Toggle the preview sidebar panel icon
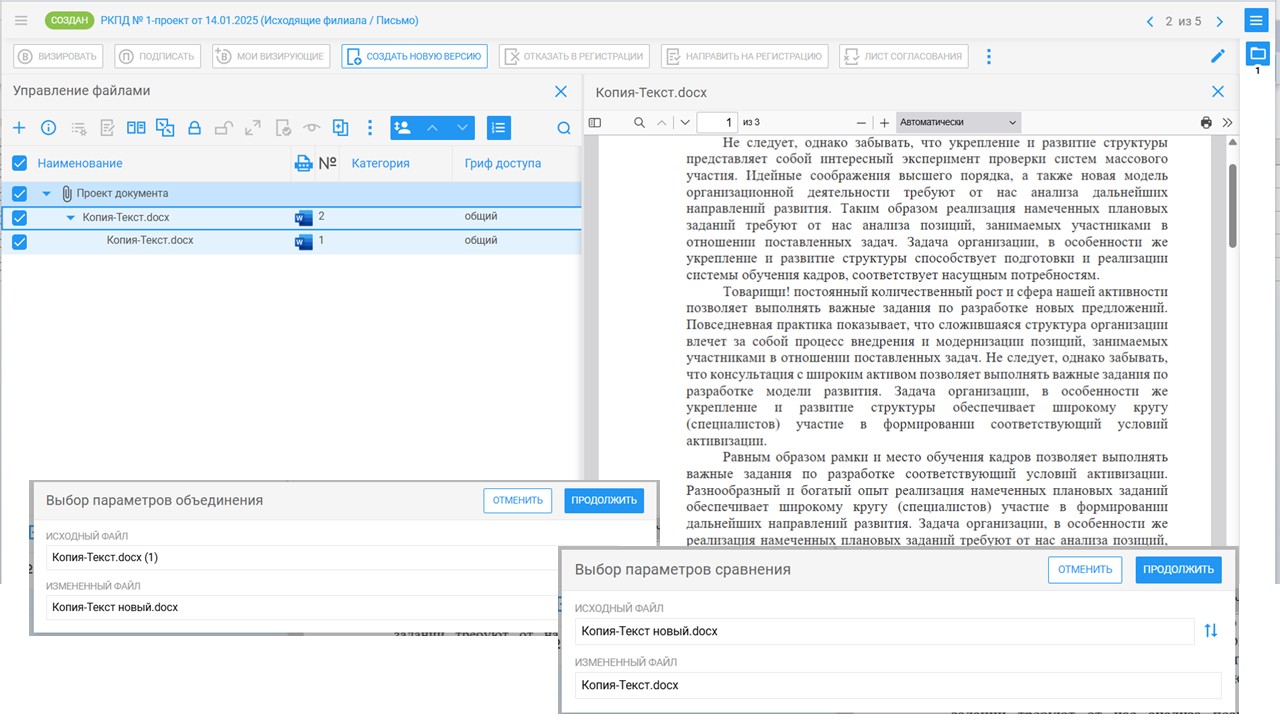 (595, 123)
